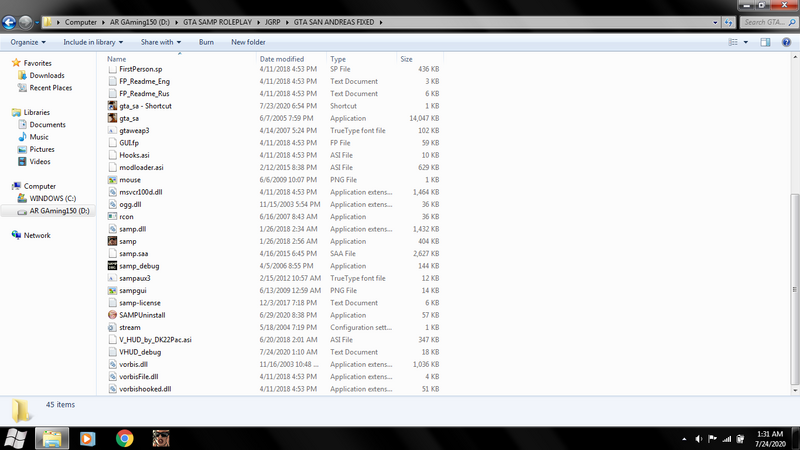The image size is (800, 450).
Task: Click the Burn toolbar button
Action: click(x=206, y=42)
